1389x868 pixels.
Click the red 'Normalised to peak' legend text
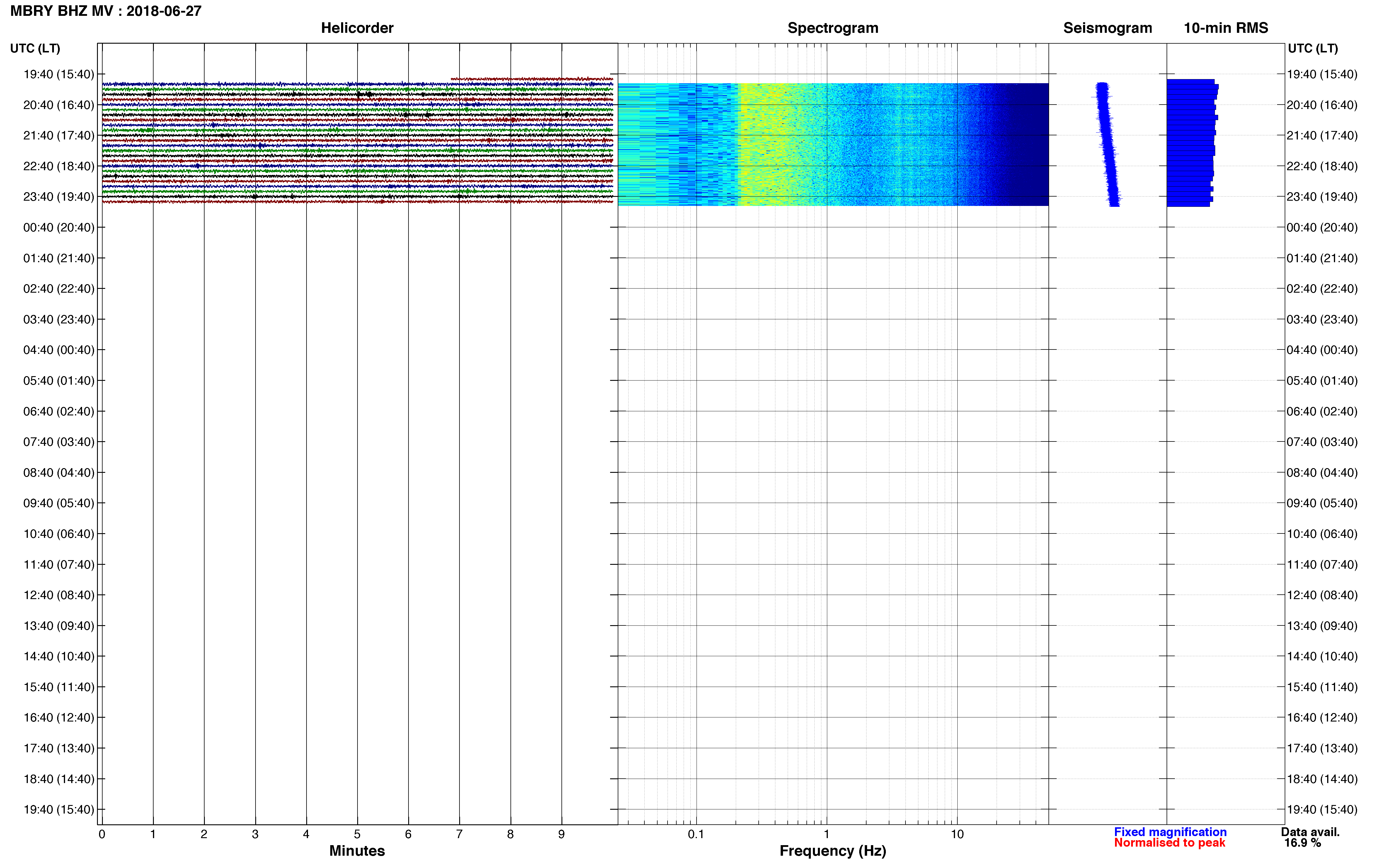[x=1170, y=843]
